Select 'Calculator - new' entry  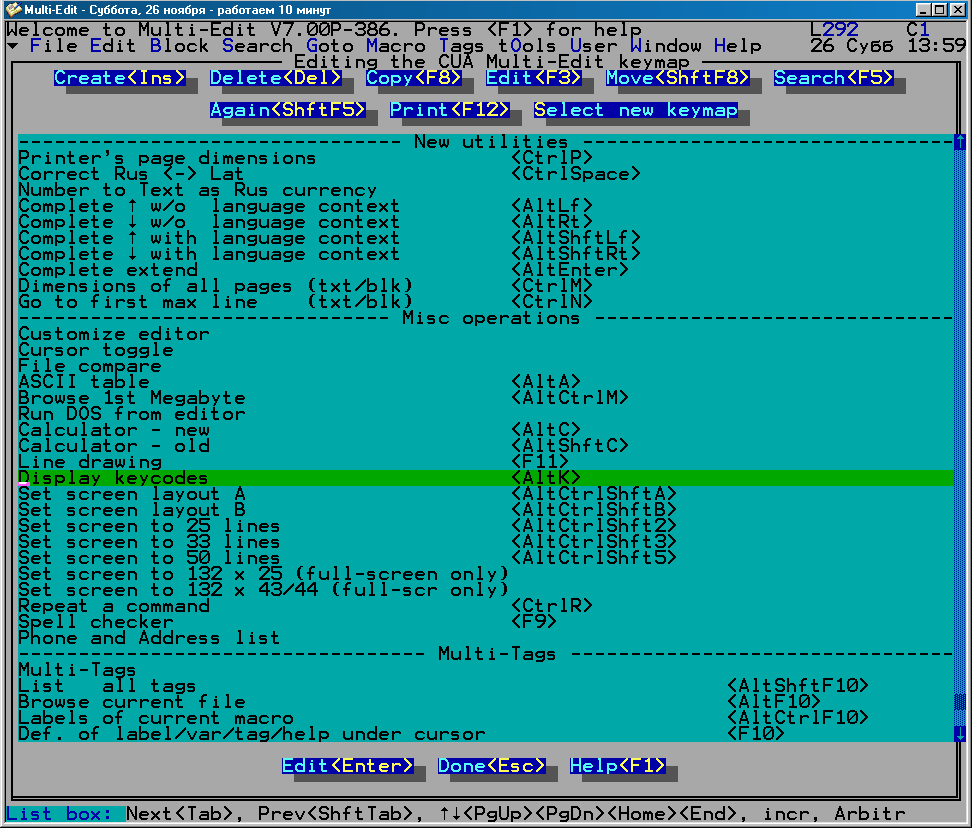pyautogui.click(x=486, y=430)
